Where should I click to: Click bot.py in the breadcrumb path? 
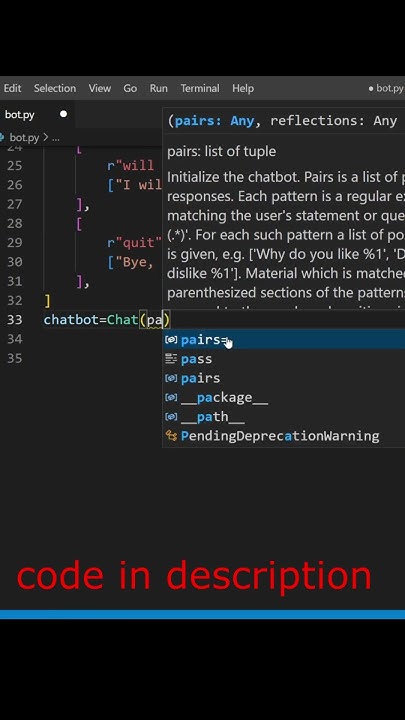(x=24, y=137)
